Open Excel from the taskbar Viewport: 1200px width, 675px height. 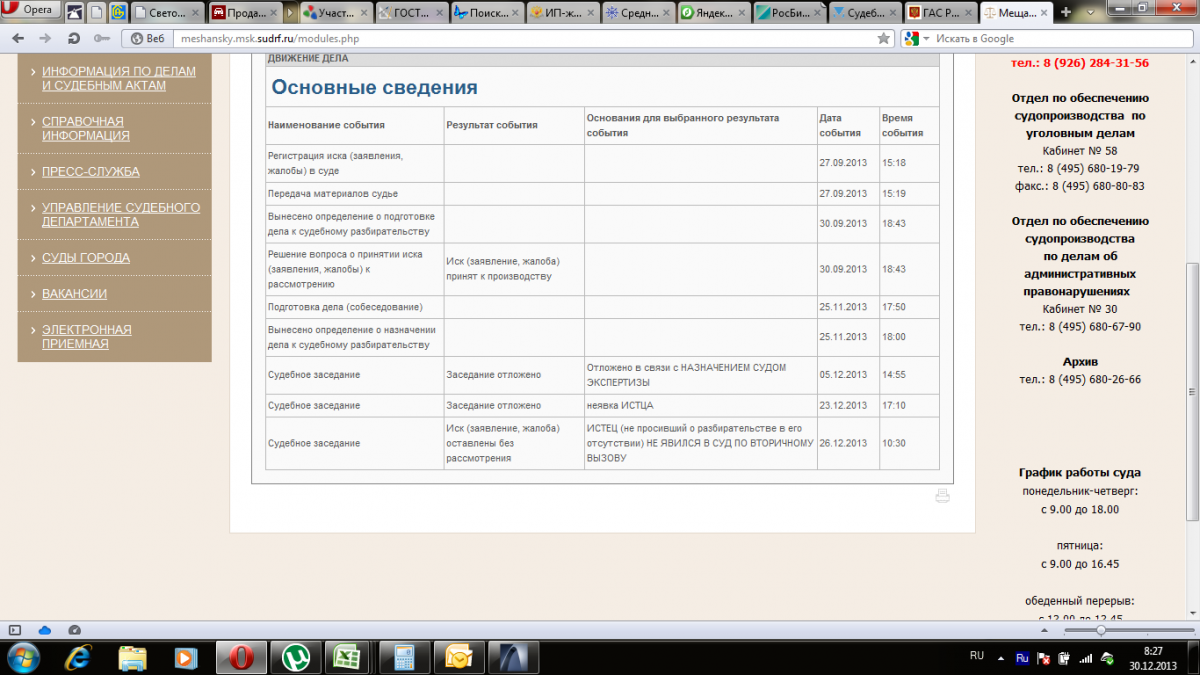[347, 657]
